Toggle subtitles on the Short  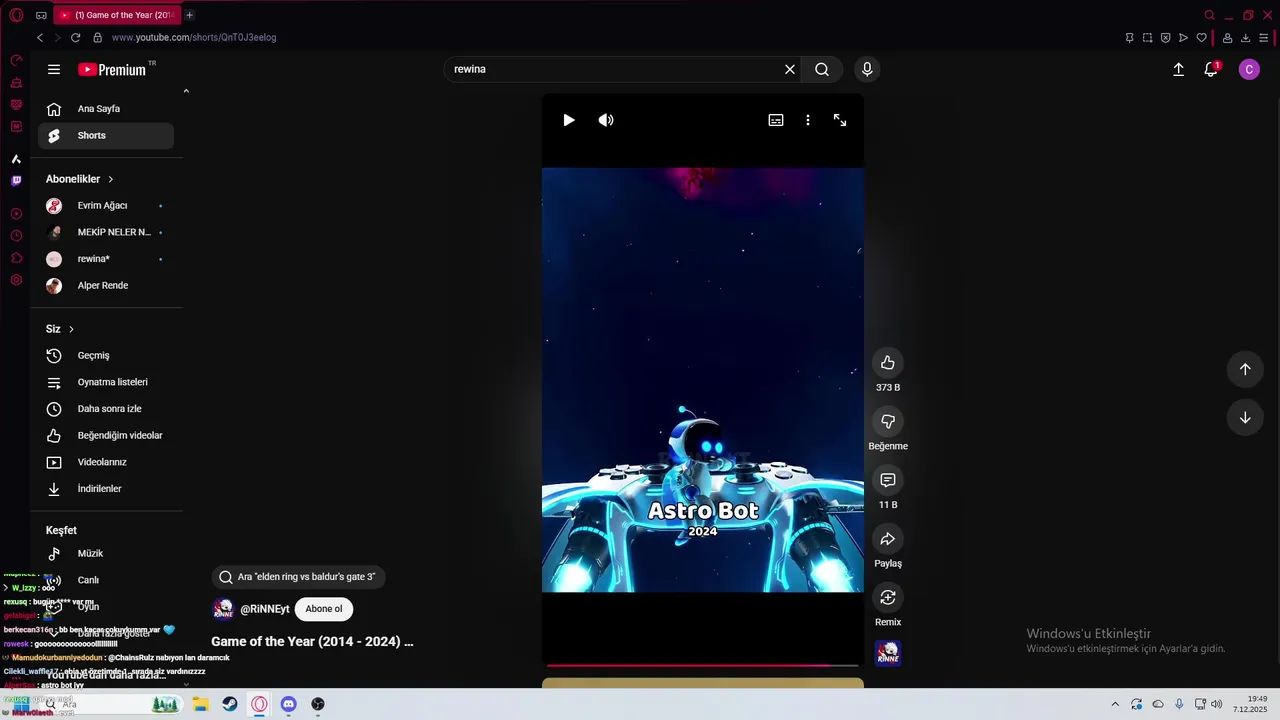point(776,120)
